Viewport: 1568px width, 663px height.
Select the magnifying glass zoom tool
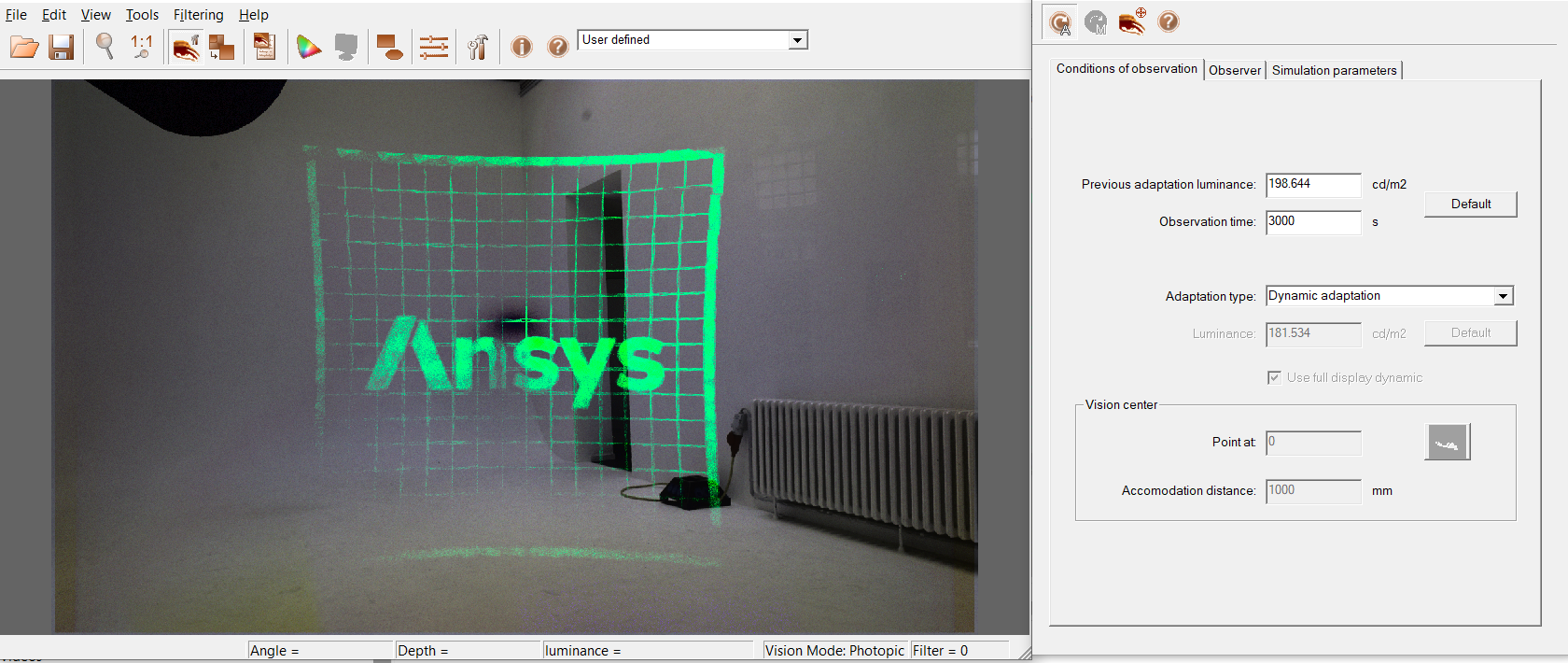click(105, 47)
